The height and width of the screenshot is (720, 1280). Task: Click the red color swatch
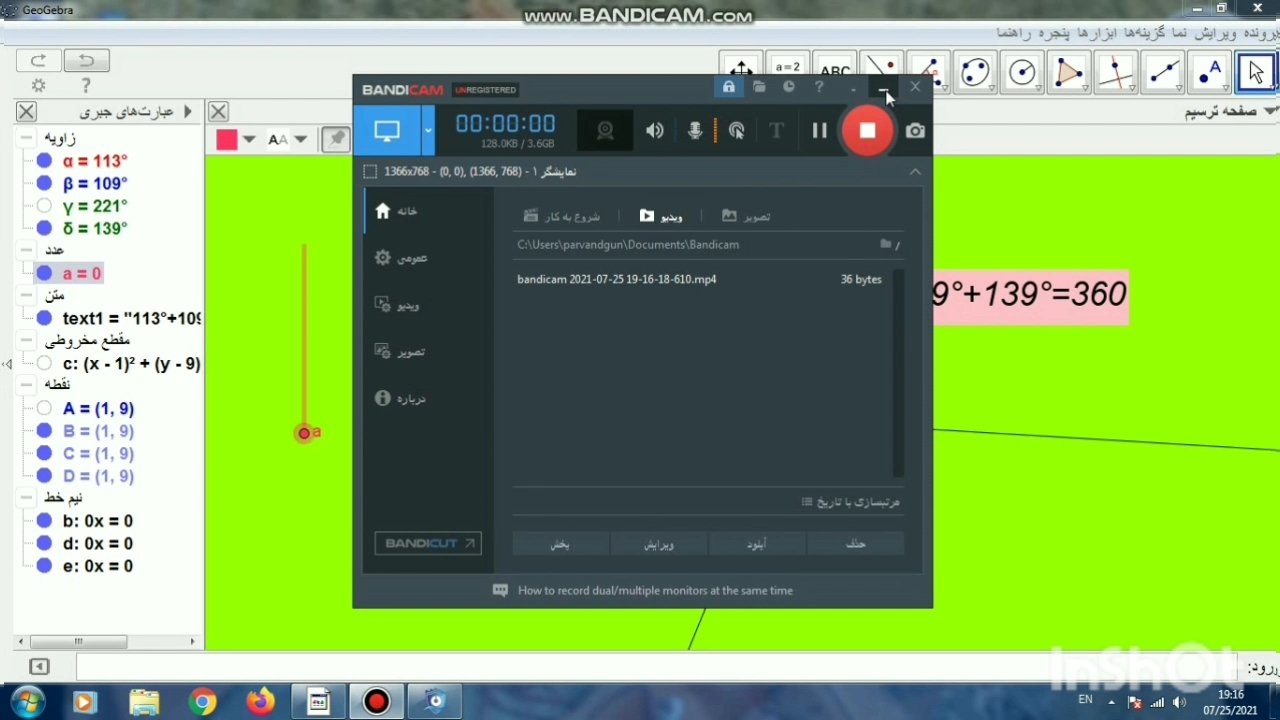[227, 140]
